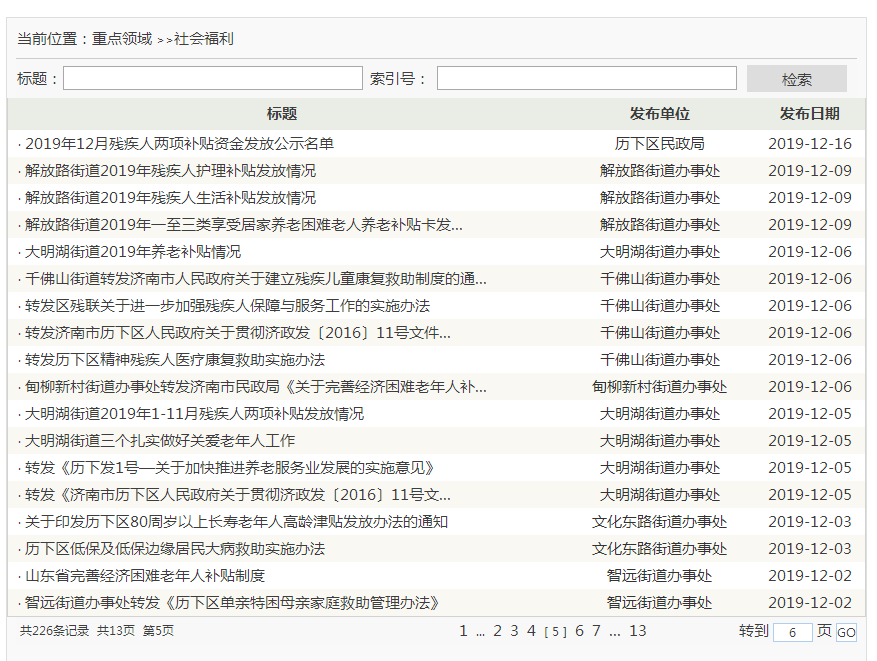877x661 pixels.
Task: Go to page 7 in pagination
Action: (x=597, y=631)
